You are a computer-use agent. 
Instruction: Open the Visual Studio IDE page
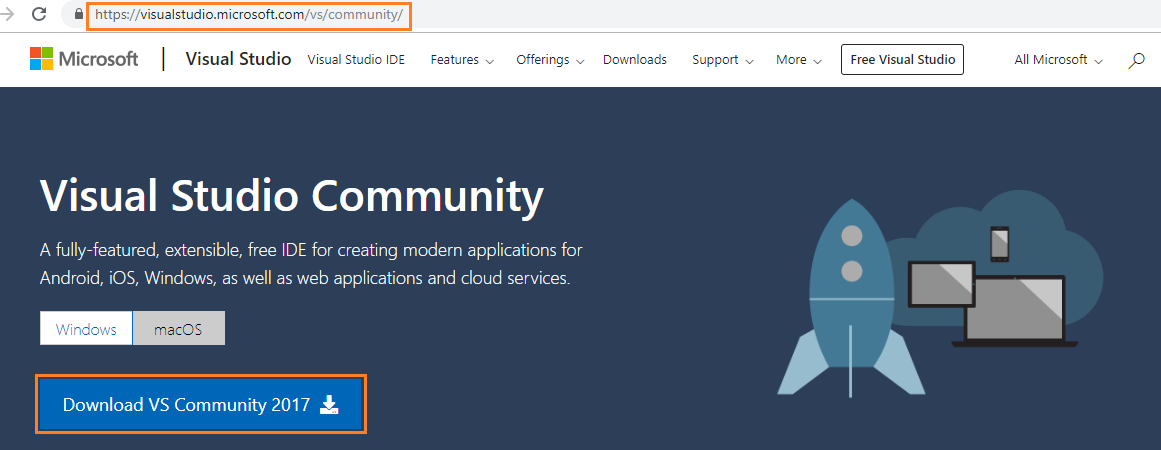click(x=356, y=60)
